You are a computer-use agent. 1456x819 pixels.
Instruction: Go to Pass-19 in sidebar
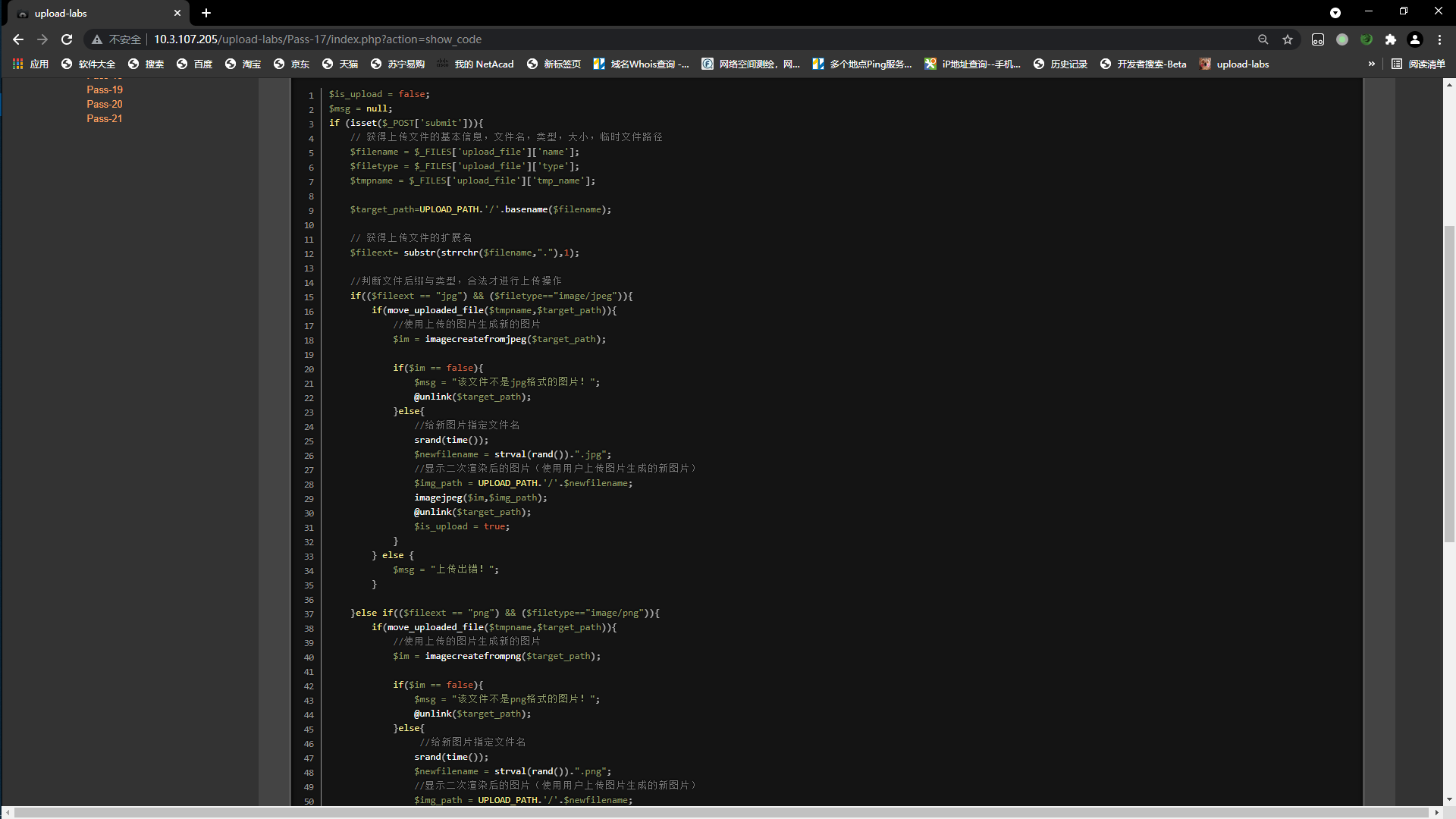pos(104,89)
